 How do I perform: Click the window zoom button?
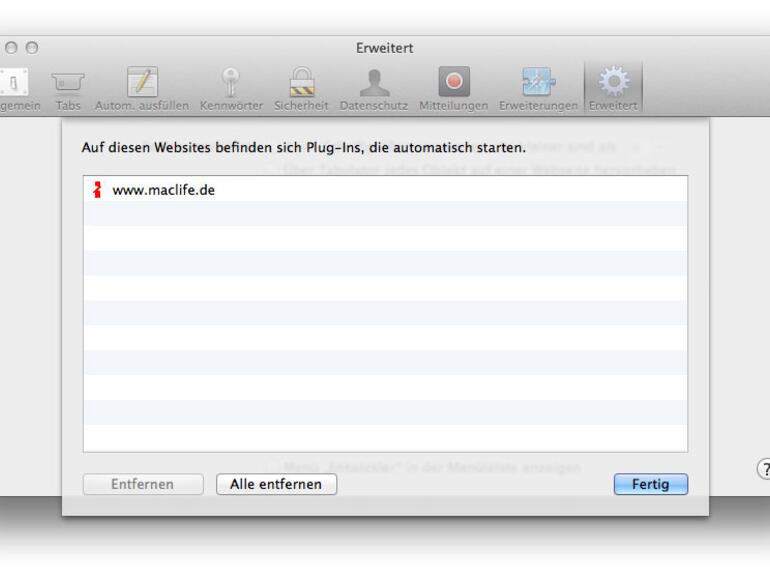click(x=32, y=48)
